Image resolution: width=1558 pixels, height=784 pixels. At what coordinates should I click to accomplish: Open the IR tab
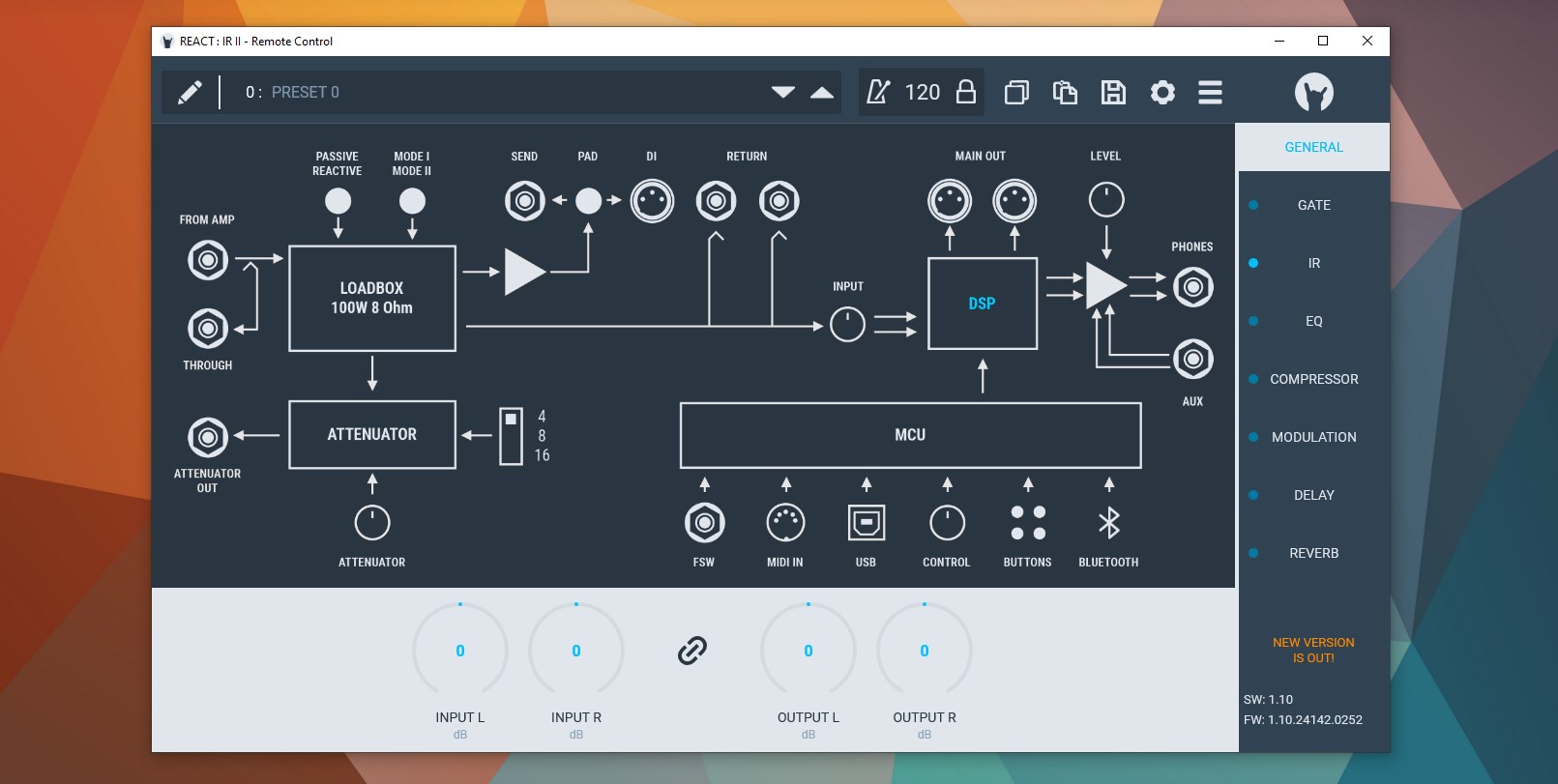[1314, 263]
